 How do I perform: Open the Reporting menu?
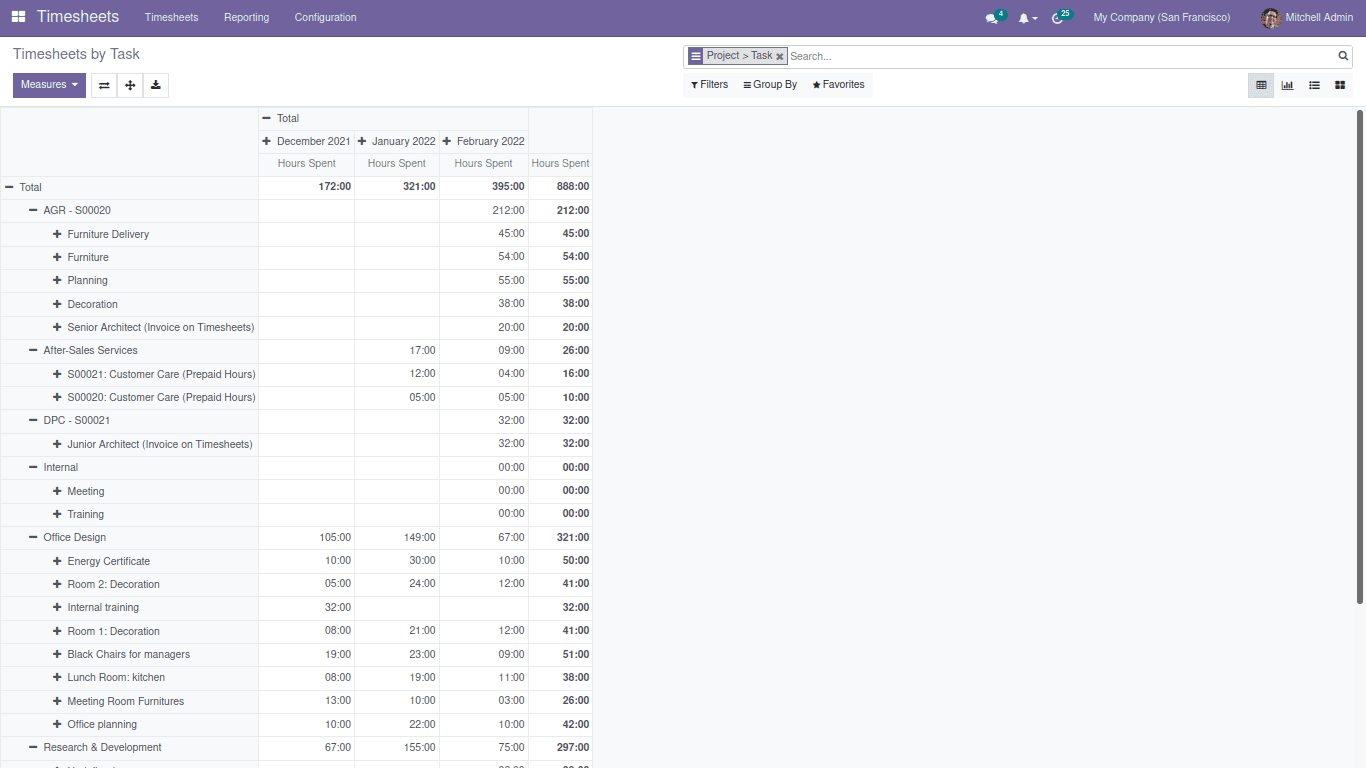(246, 17)
